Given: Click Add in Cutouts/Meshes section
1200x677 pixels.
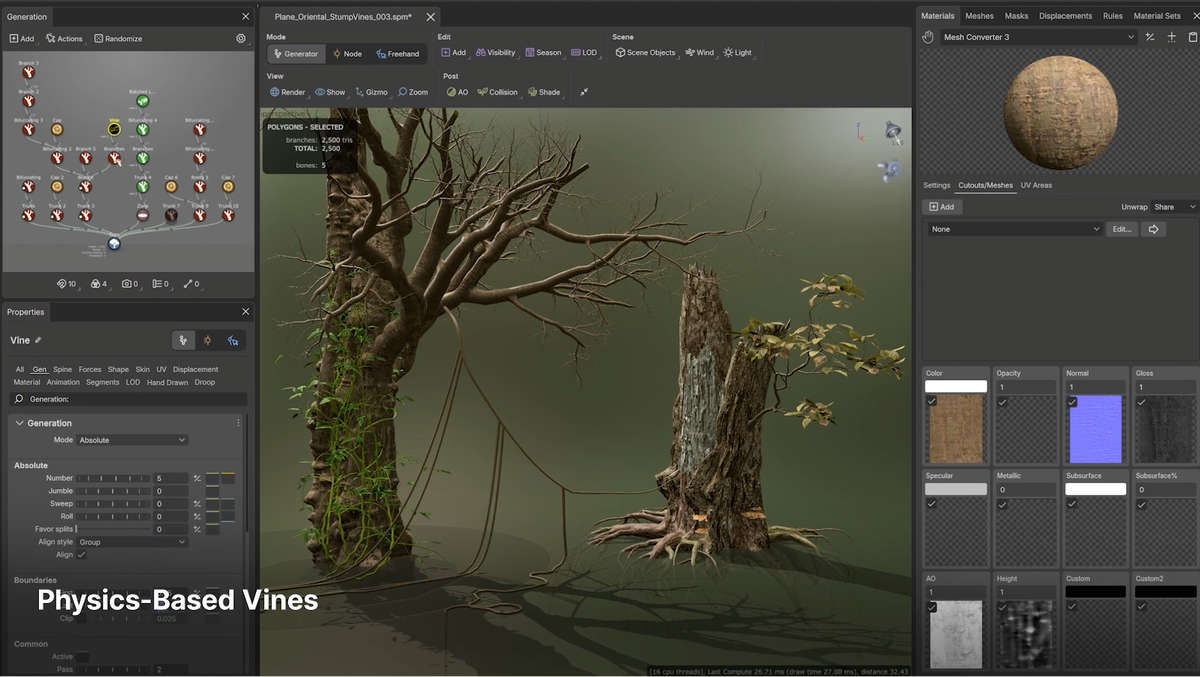Looking at the screenshot, I should 941,207.
